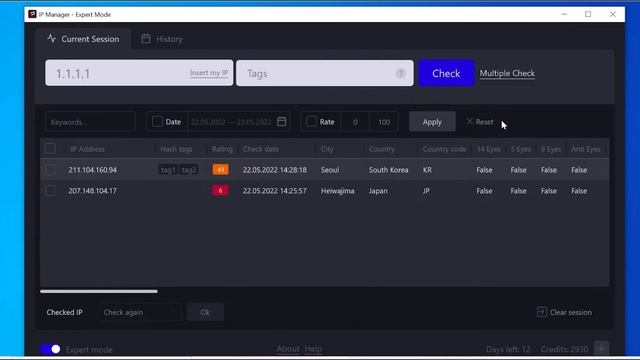Maximize the IP Manager window

588,14
